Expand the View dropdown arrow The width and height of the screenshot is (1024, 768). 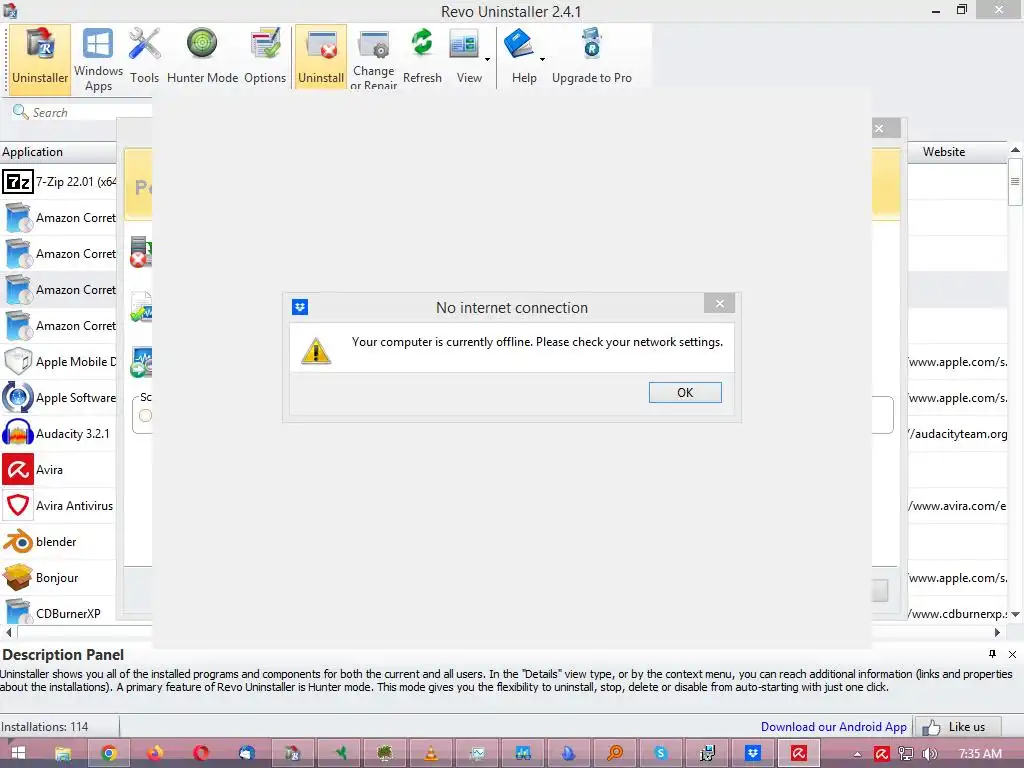pyautogui.click(x=487, y=59)
